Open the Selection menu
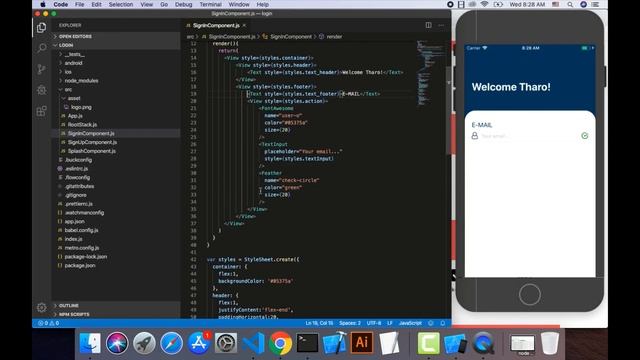This screenshot has height=360, width=640. click(x=121, y=4)
